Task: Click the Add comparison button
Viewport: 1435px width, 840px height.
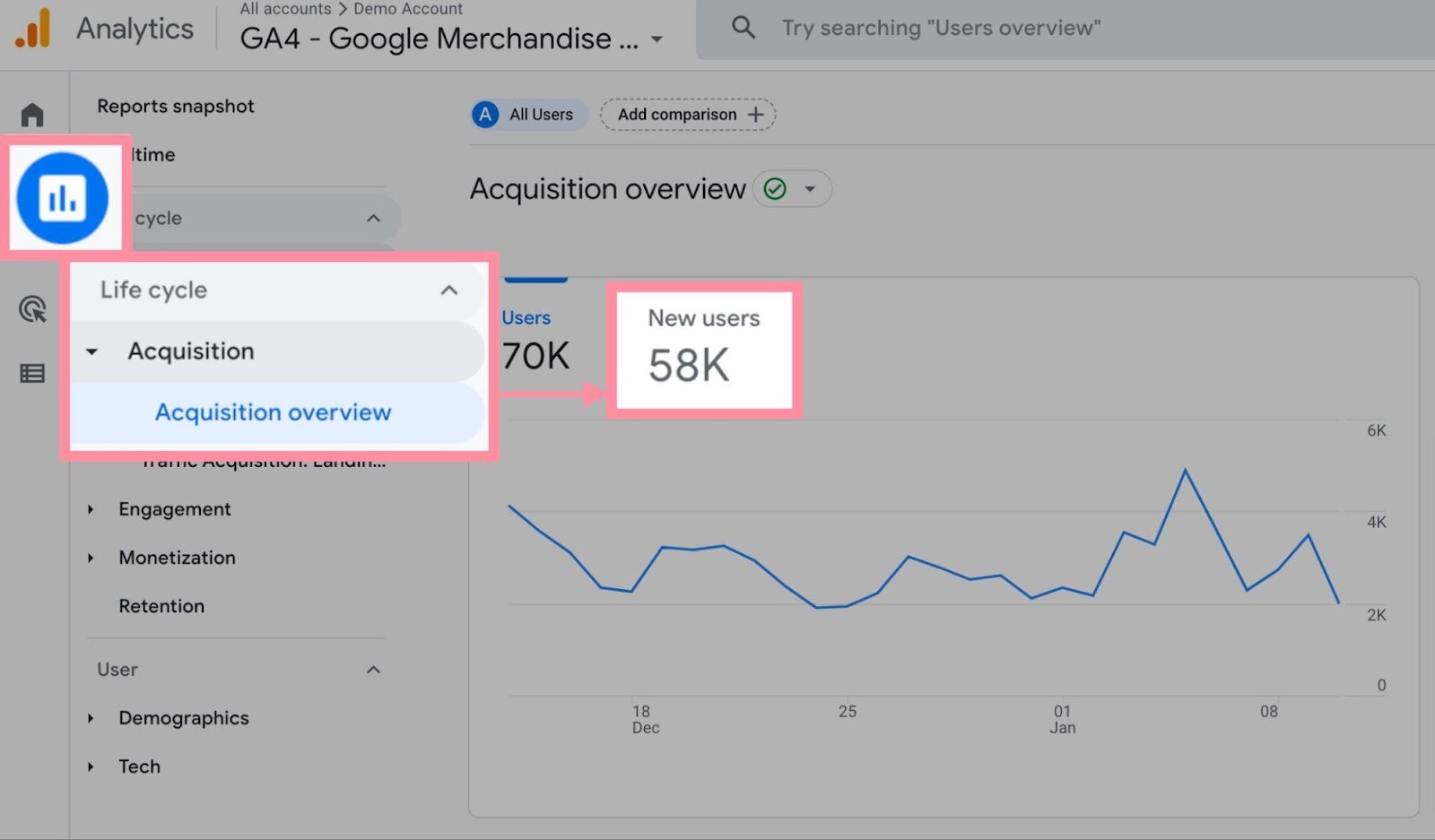Action: click(687, 114)
